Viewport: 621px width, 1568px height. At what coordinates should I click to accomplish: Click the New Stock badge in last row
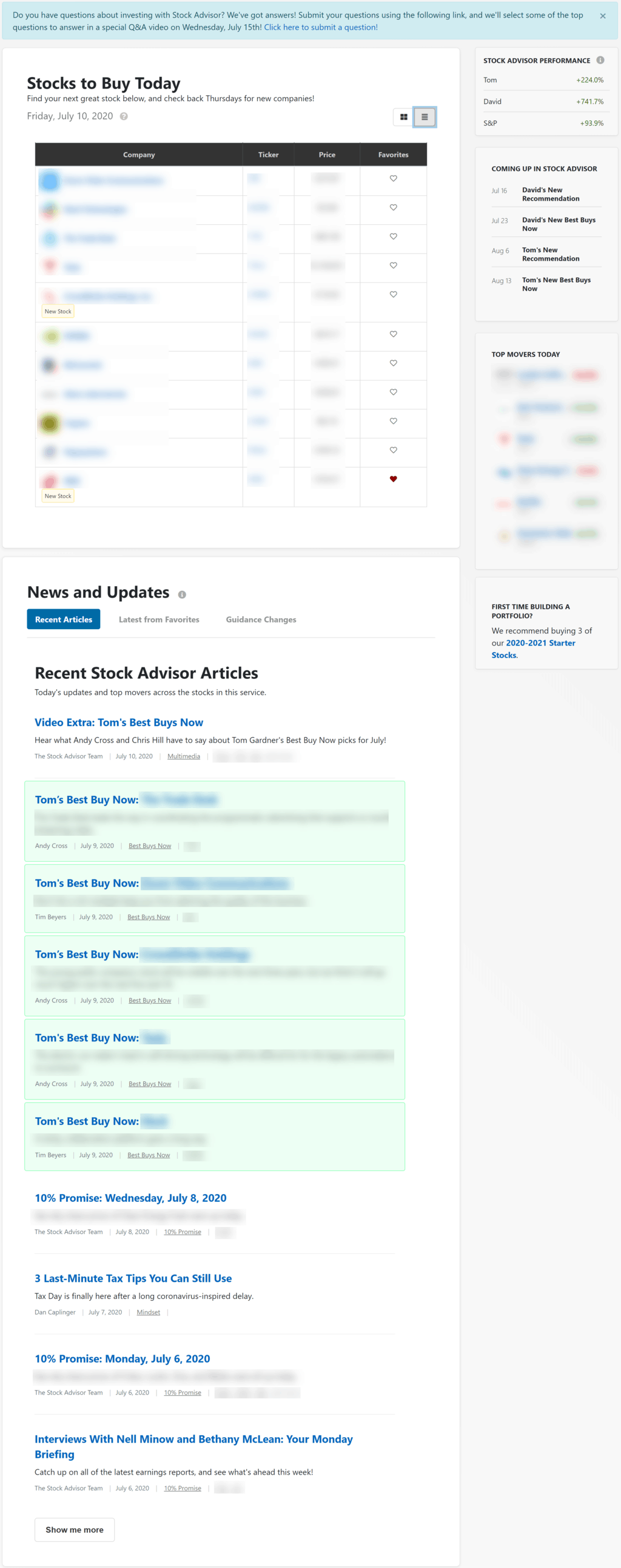pyautogui.click(x=58, y=496)
